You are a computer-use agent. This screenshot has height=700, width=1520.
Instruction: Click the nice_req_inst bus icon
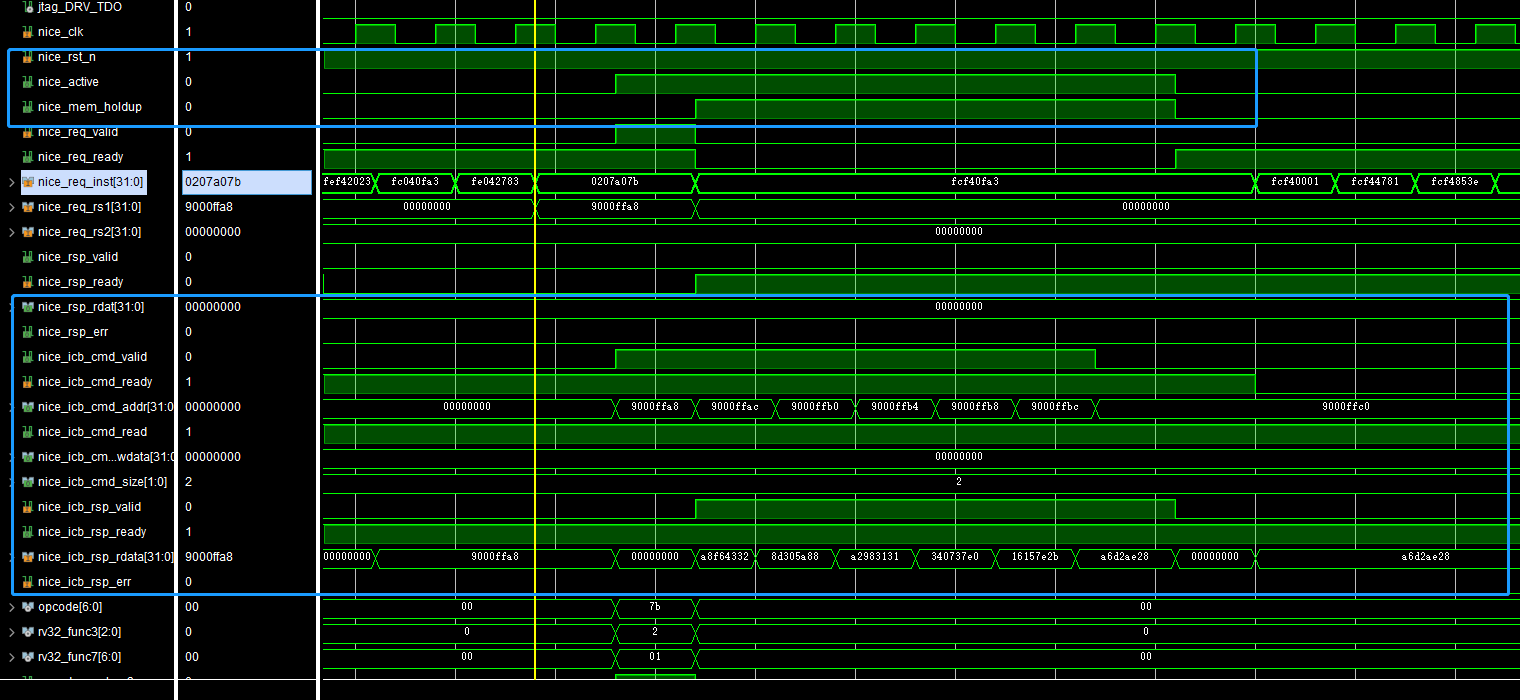(x=27, y=182)
